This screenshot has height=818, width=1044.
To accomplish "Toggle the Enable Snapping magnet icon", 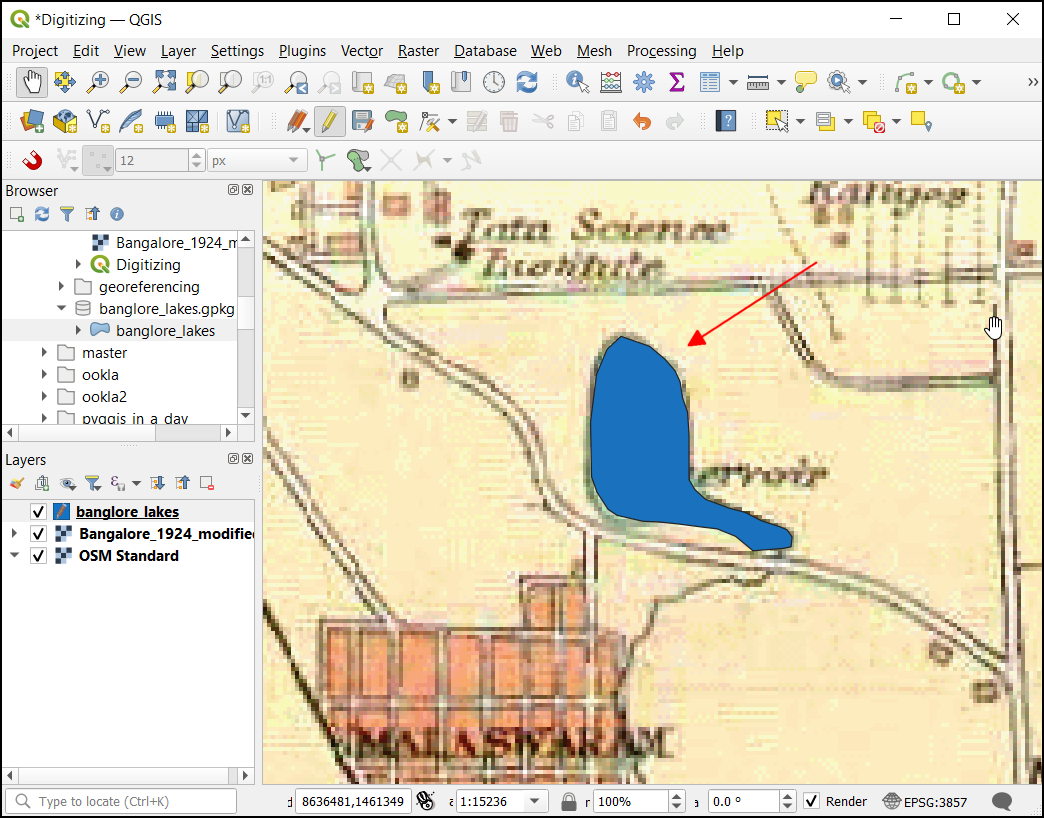I will 31,160.
